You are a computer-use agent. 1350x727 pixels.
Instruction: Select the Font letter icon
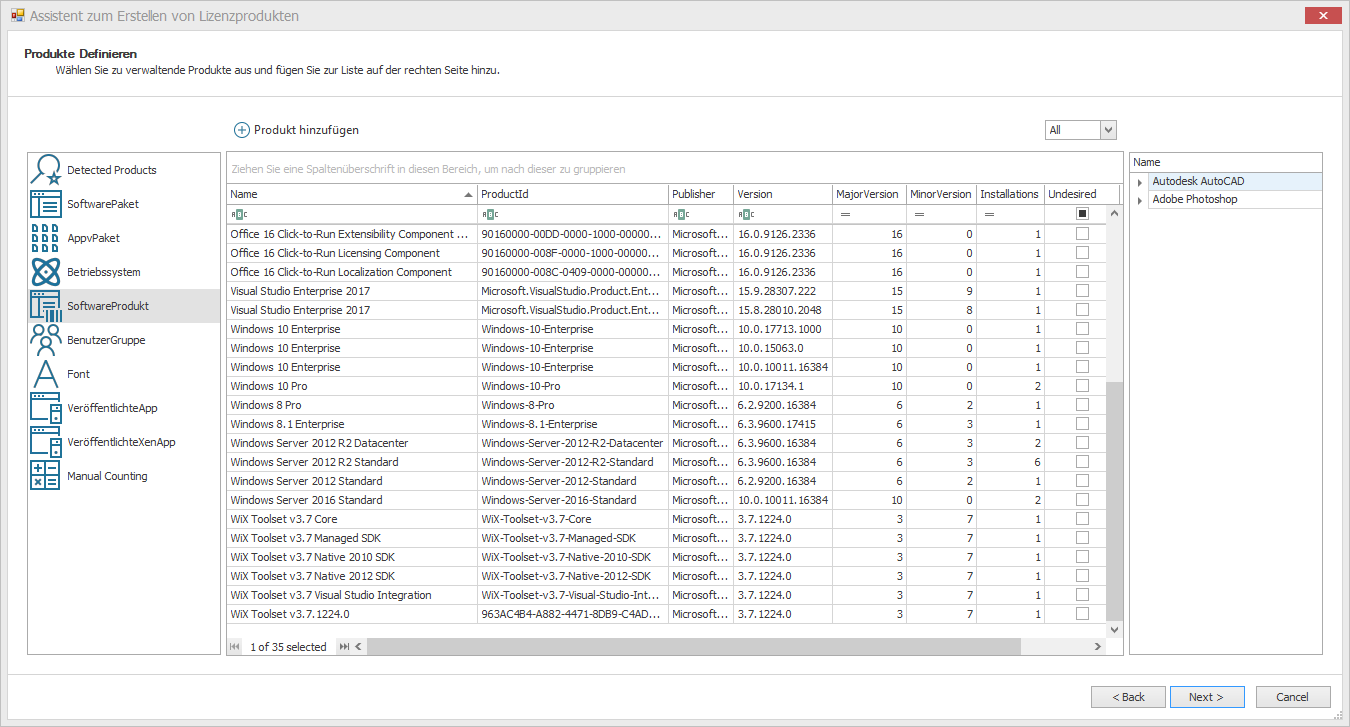(x=45, y=374)
